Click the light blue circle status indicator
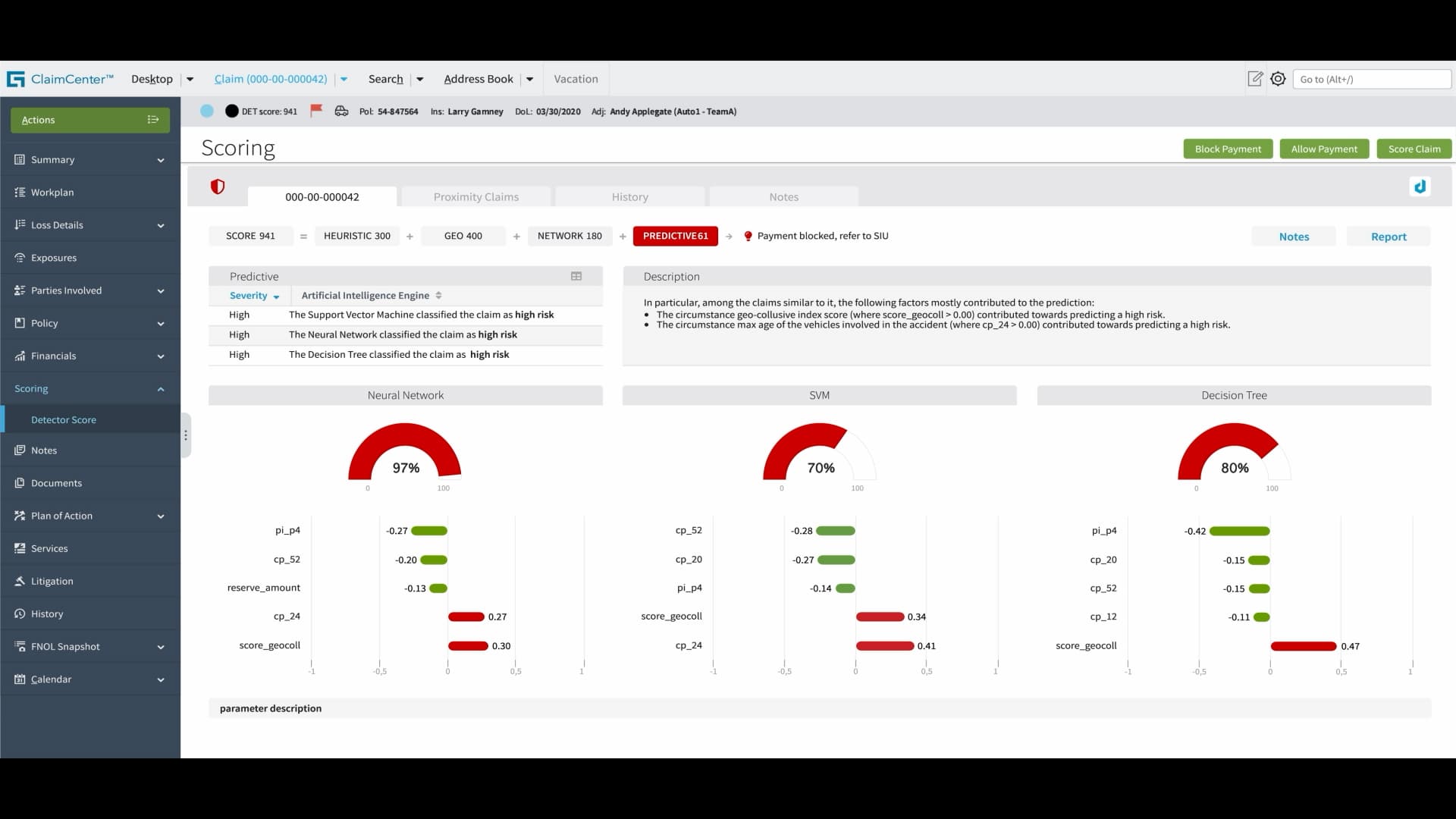Image resolution: width=1456 pixels, height=819 pixels. tap(206, 111)
